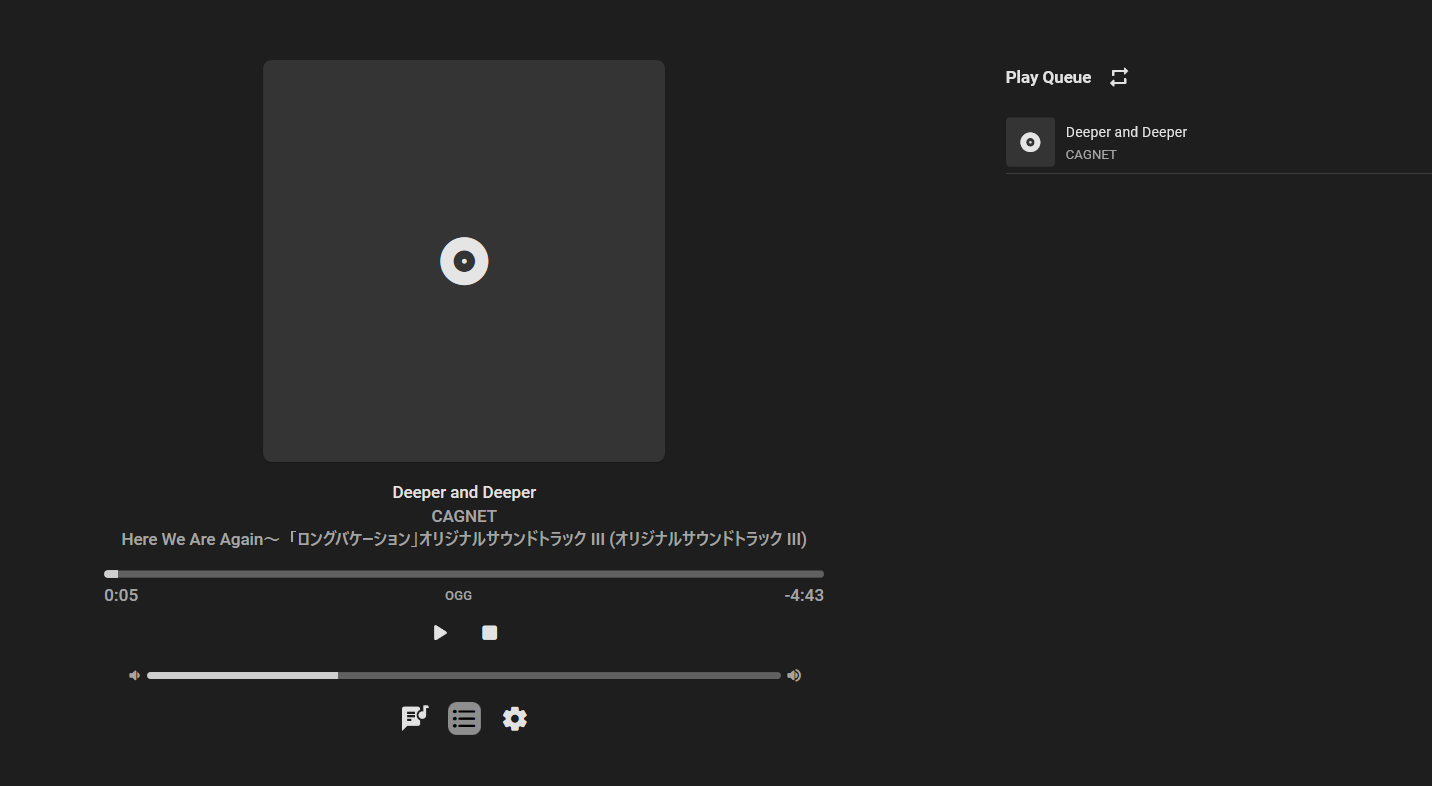Toggle the queue view button
Screen dimensions: 1432x786
click(464, 718)
